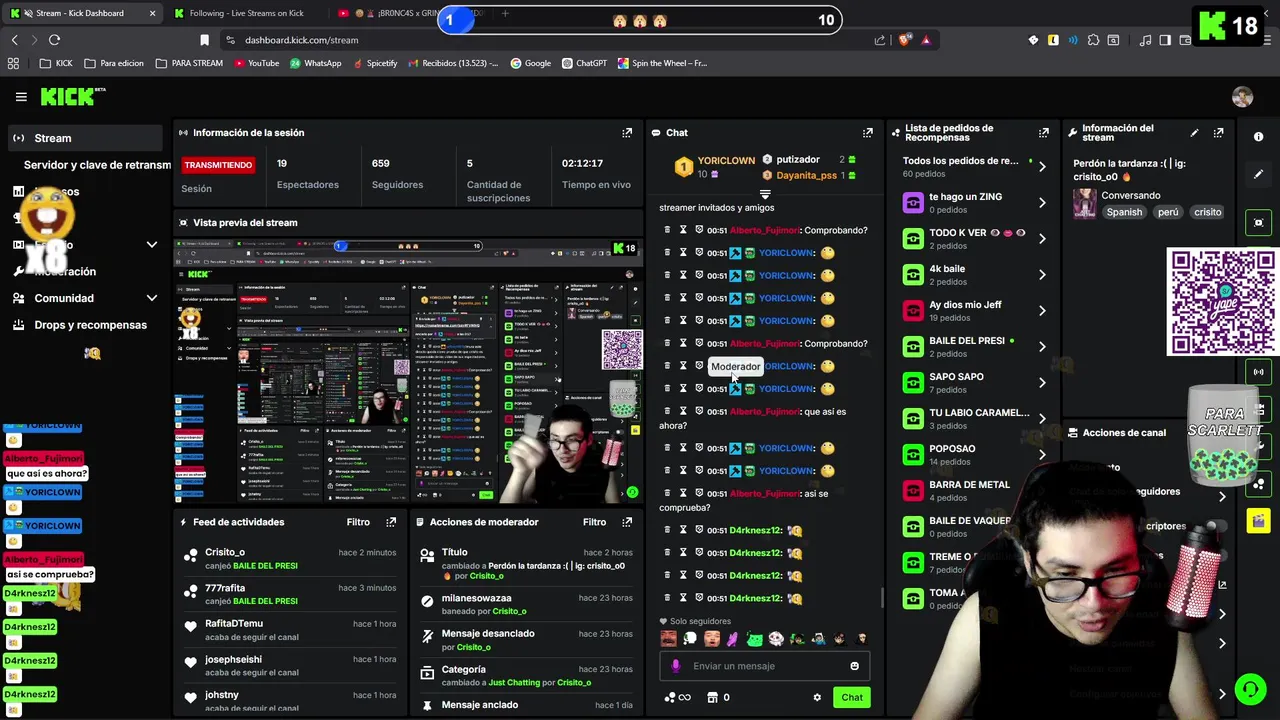Pop out the Información de la sesión panel
Viewport: 1280px width, 720px height.
(627, 132)
